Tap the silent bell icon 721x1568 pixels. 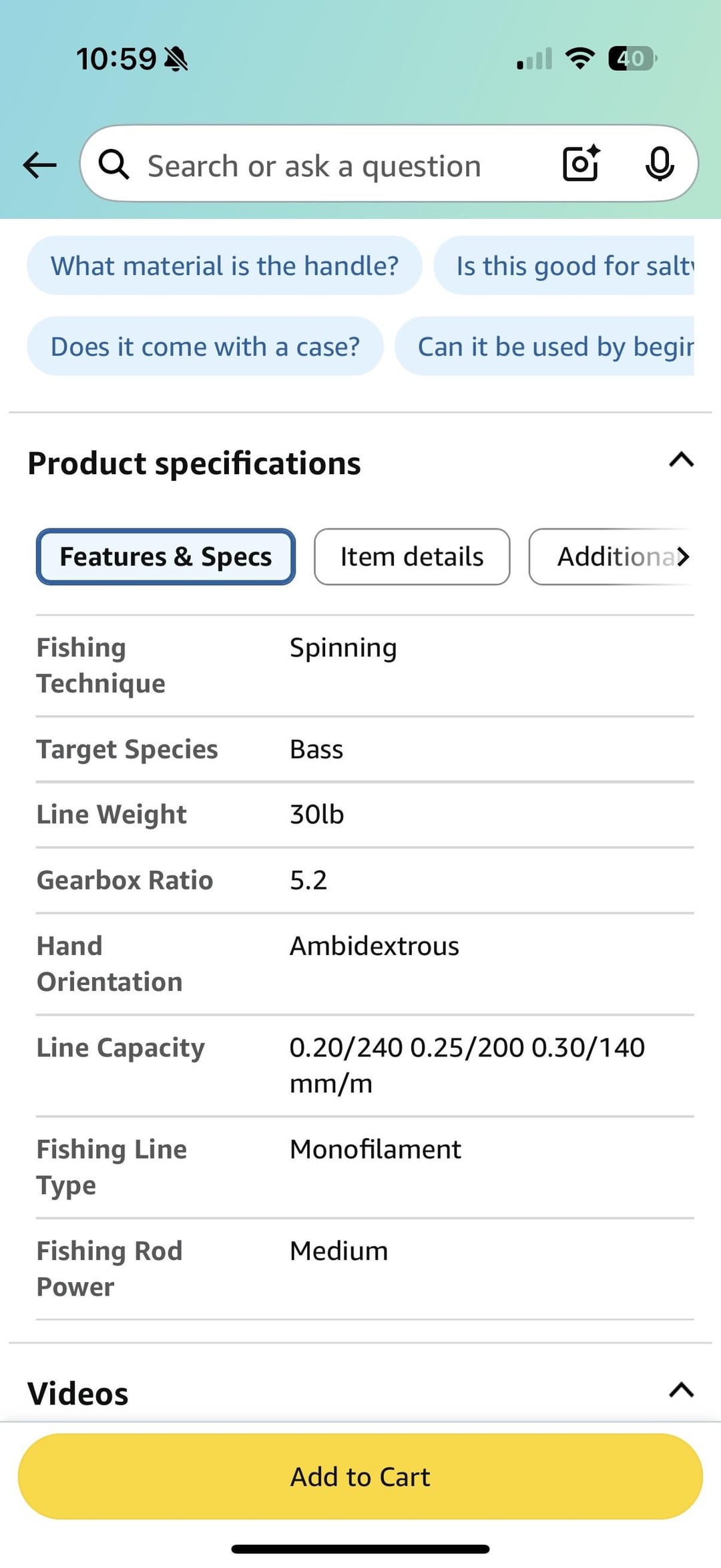pyautogui.click(x=176, y=59)
